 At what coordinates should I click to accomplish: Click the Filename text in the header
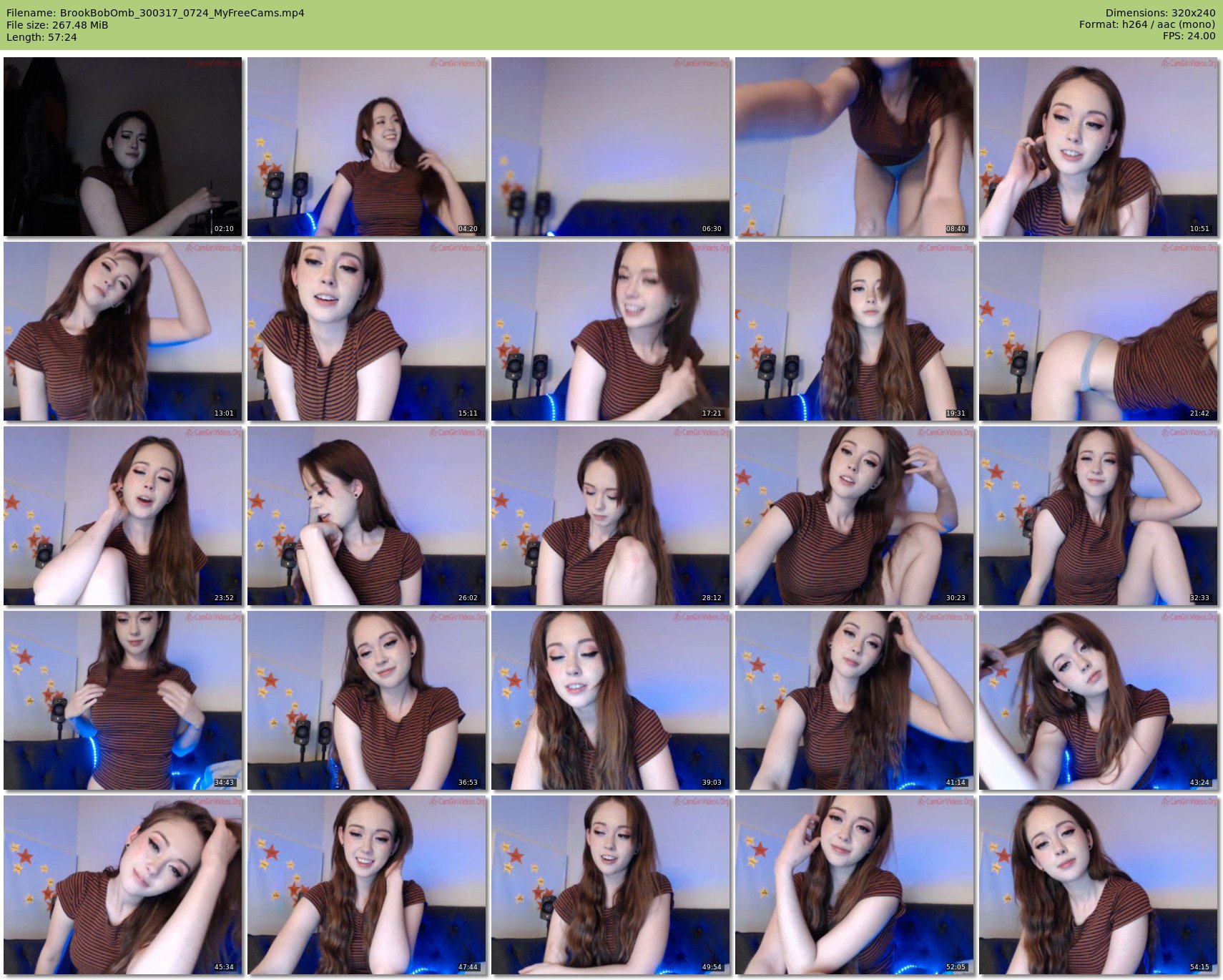coord(155,13)
